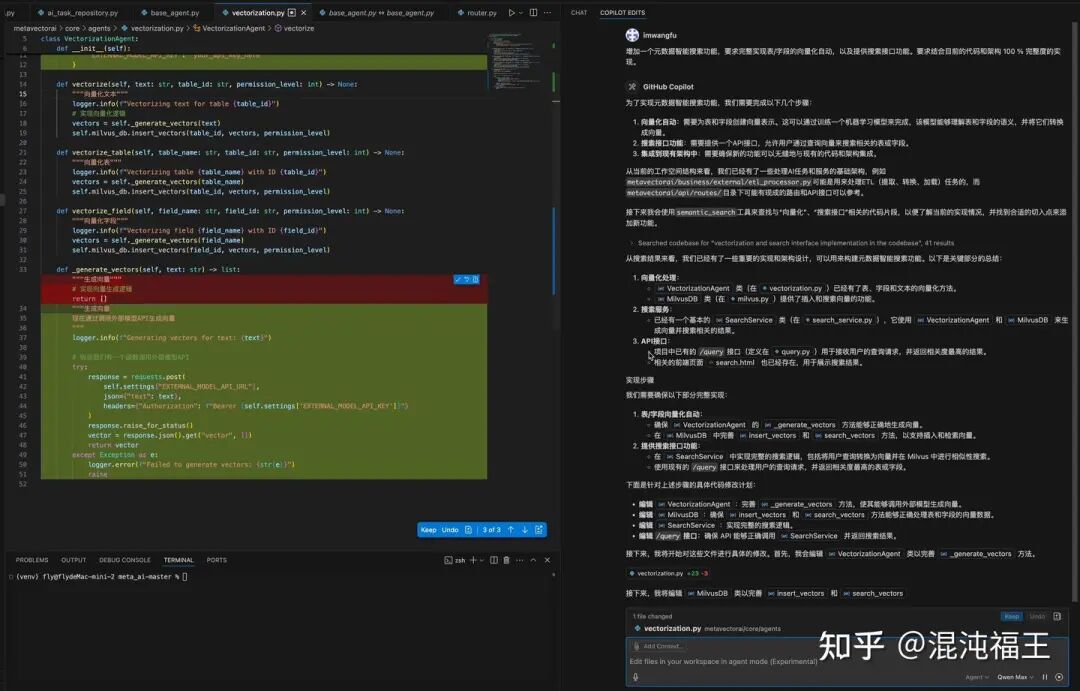The height and width of the screenshot is (691, 1080).
Task: Open the milvus.py file link
Action: (x=749, y=299)
